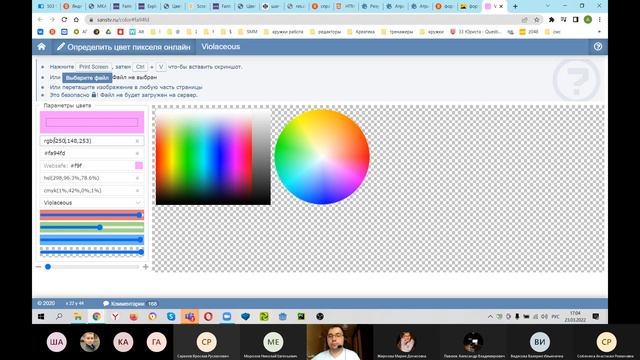Open the taskbar search magnifier
This screenshot has height=360, width=640.
(59, 316)
